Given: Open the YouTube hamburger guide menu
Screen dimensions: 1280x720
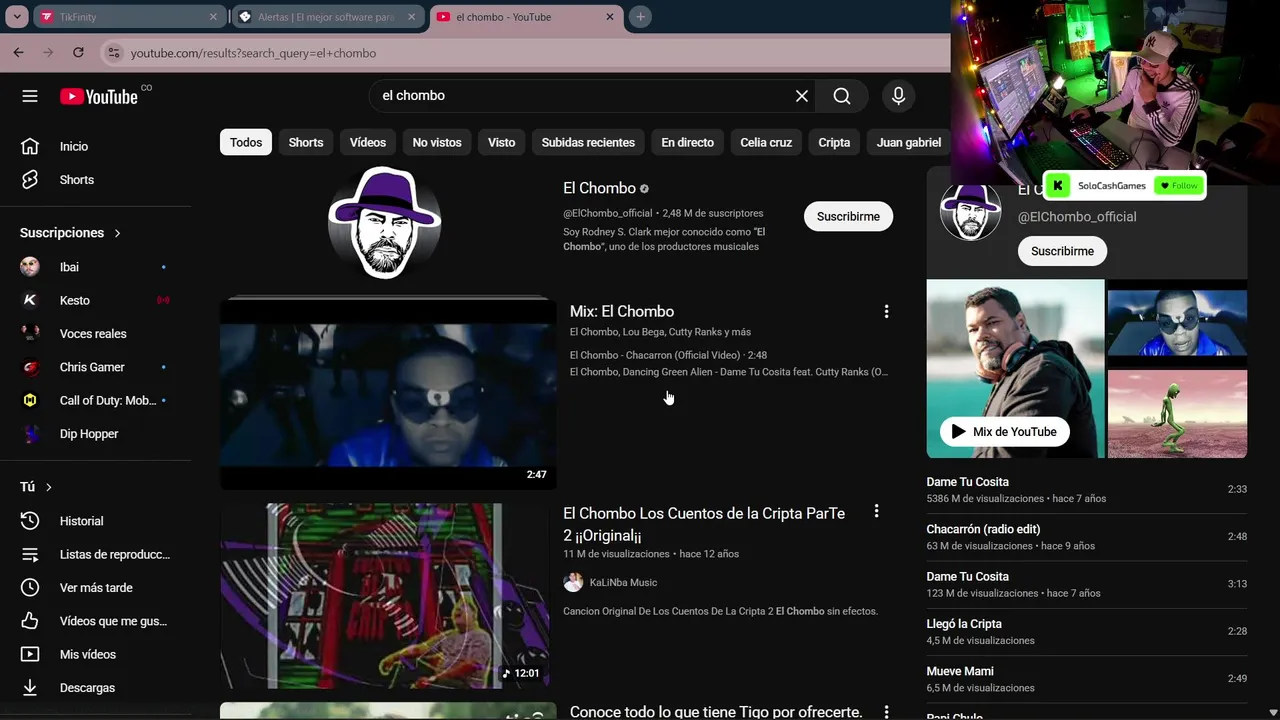Looking at the screenshot, I should pos(30,96).
